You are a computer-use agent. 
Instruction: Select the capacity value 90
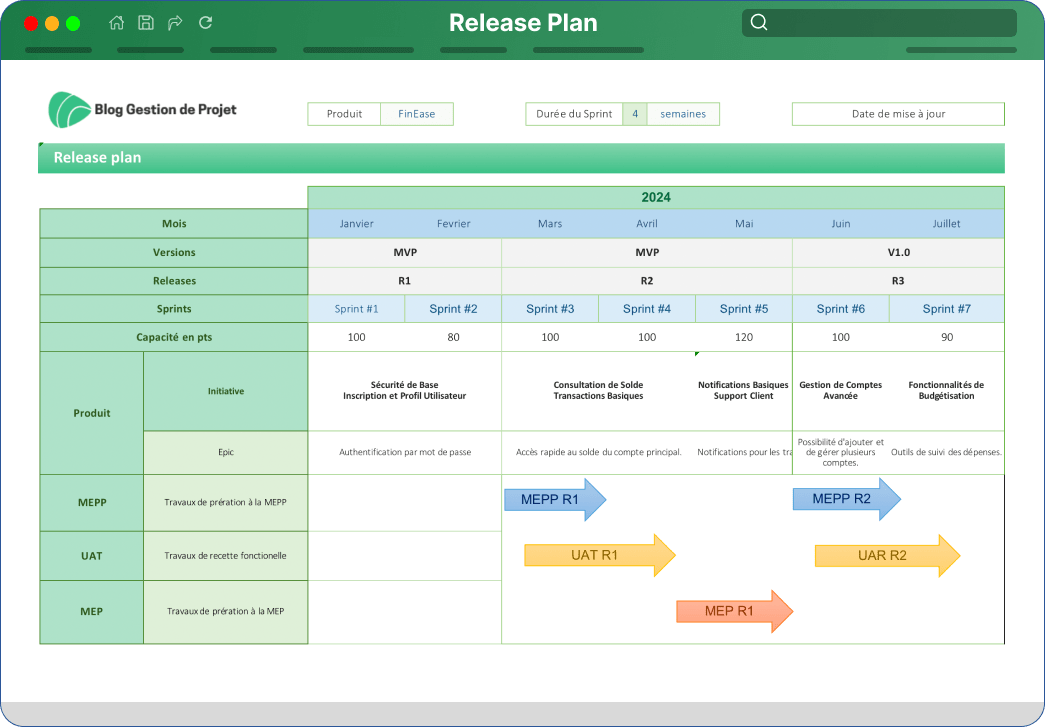(946, 337)
